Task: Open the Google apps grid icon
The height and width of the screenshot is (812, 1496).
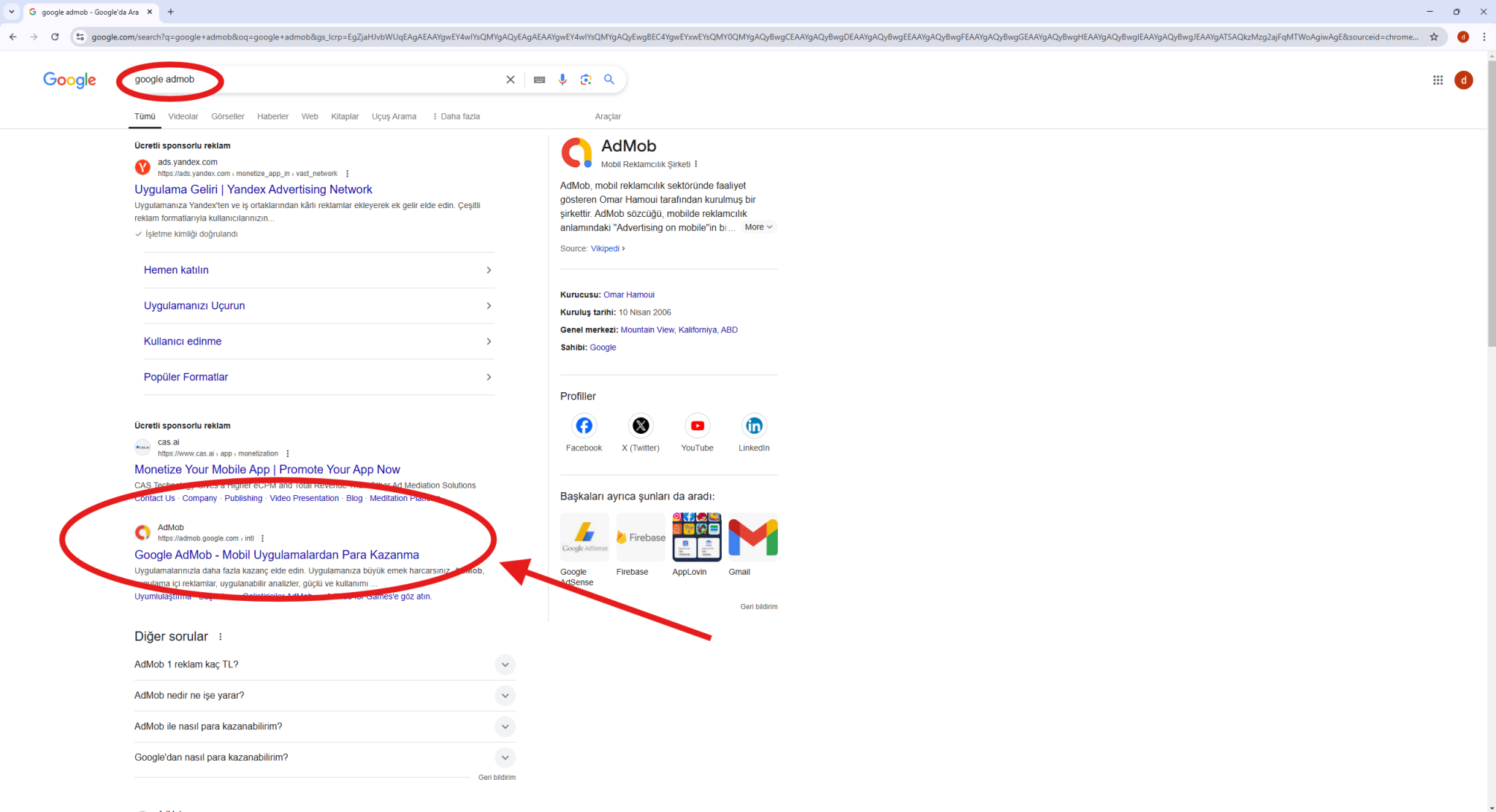Action: point(1438,80)
